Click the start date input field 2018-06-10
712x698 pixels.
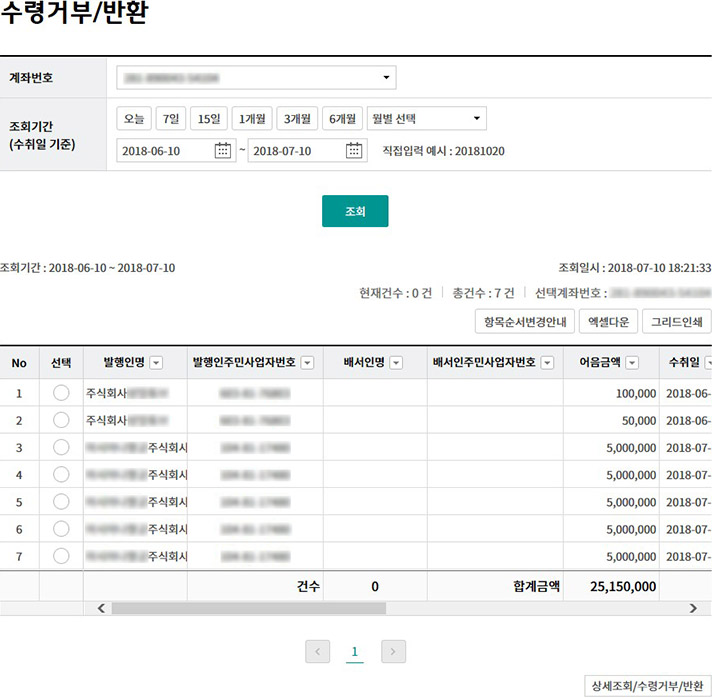tap(163, 151)
